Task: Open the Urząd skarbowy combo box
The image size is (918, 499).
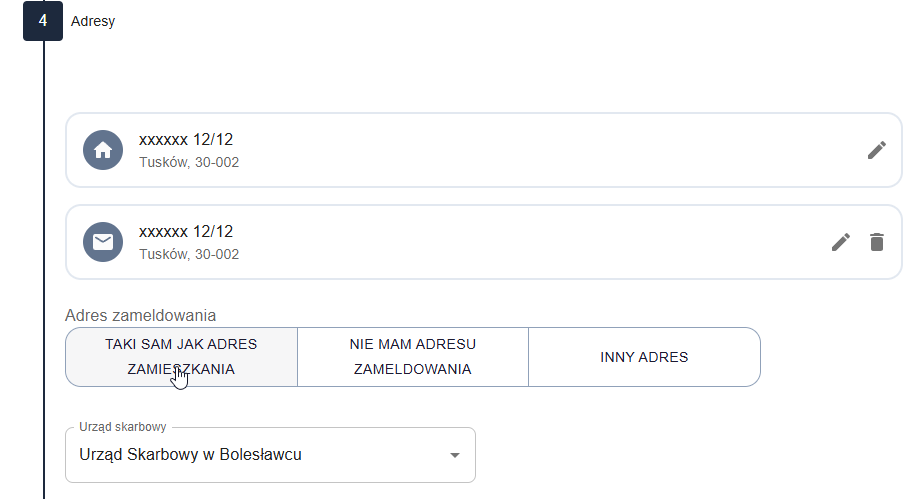Action: click(270, 455)
